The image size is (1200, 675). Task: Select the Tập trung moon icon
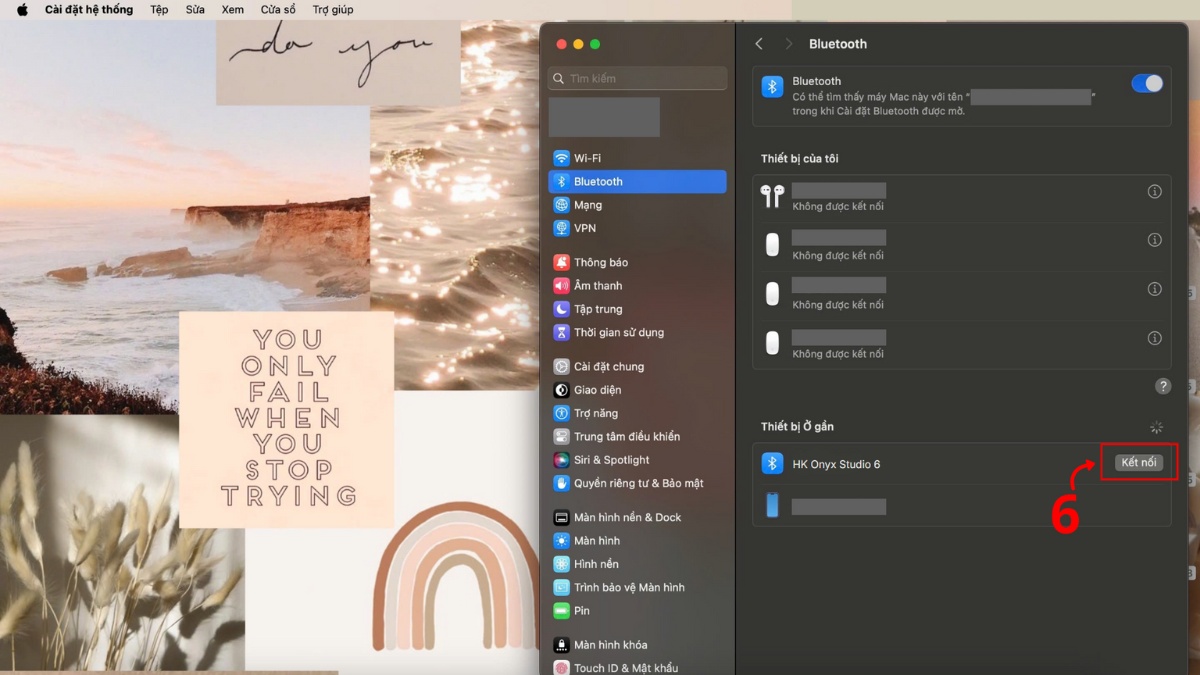tap(562, 308)
